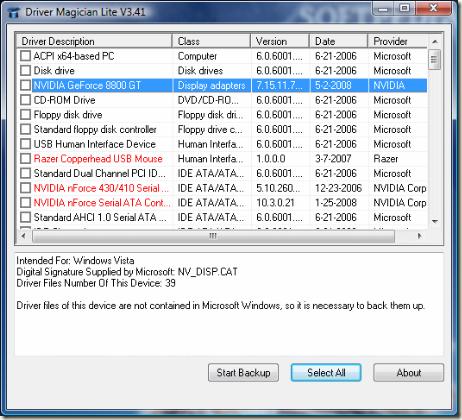This screenshot has width=462, height=420.
Task: Sort by the Class column header
Action: [211, 41]
